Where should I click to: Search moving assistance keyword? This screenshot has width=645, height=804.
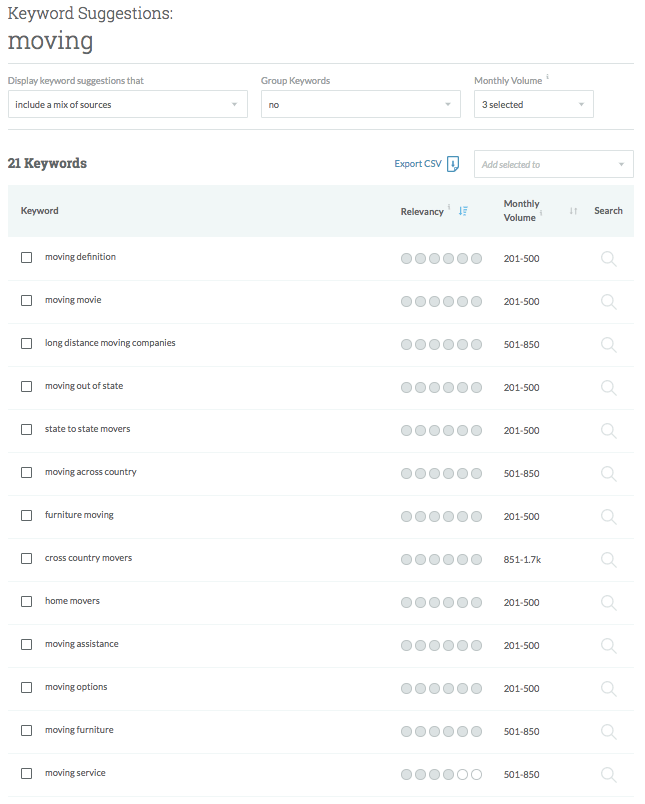[x=609, y=646]
